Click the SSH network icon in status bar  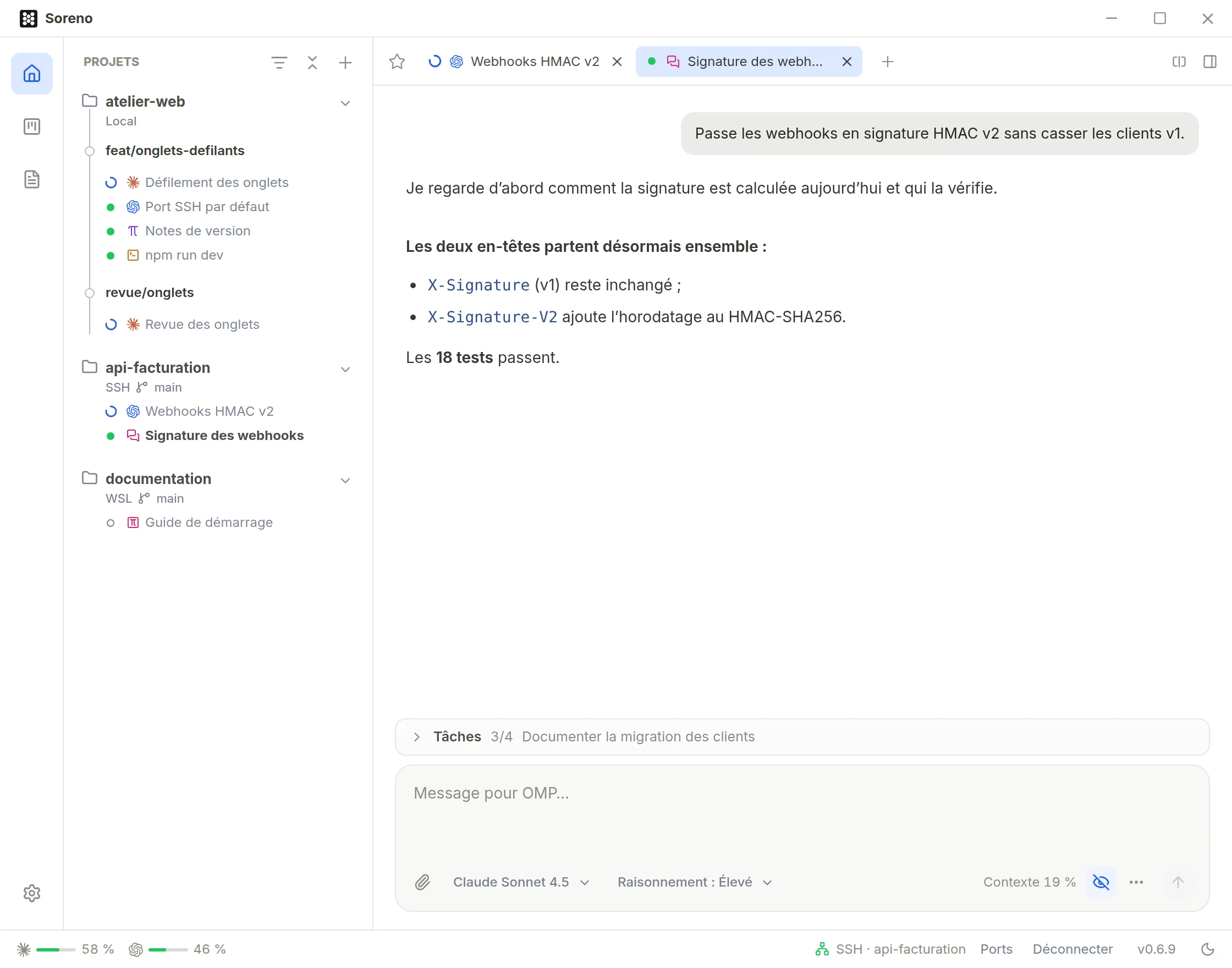pos(822,949)
